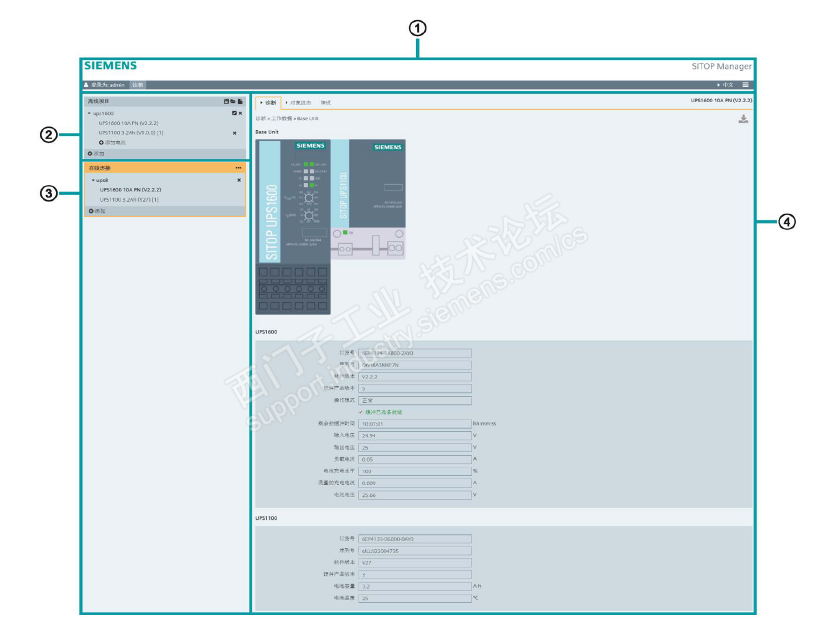Click the UPS1600 serial number field
The height and width of the screenshot is (625, 813).
[415, 365]
